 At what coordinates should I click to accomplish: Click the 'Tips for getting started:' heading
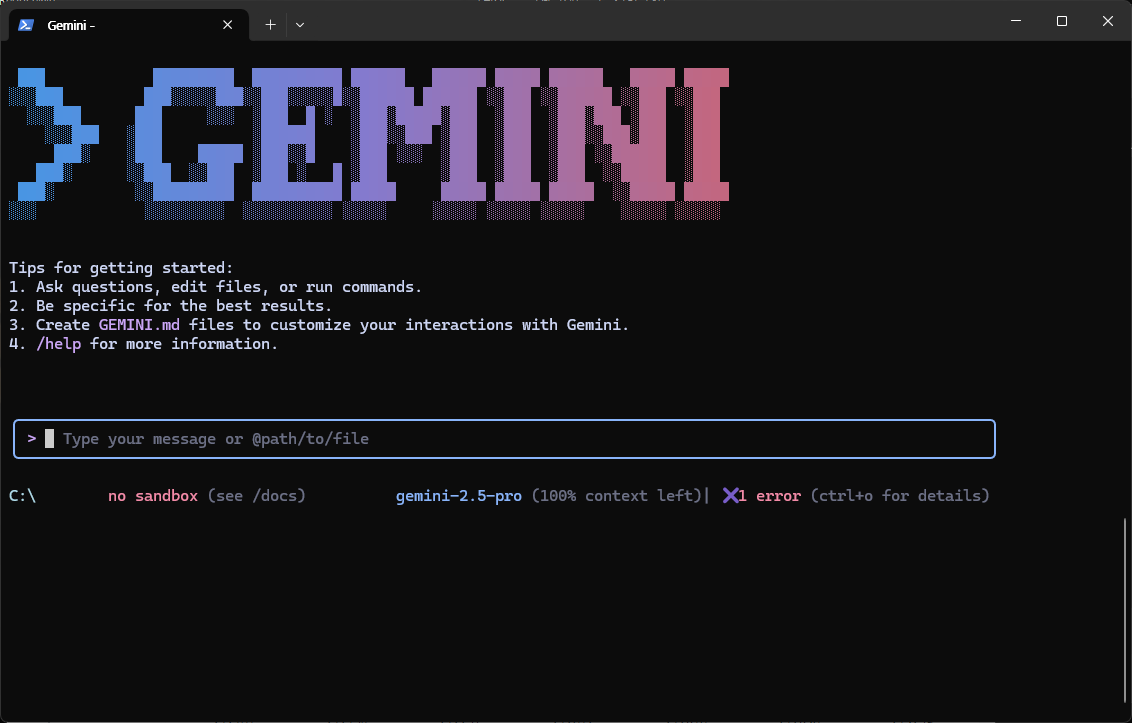click(x=121, y=268)
